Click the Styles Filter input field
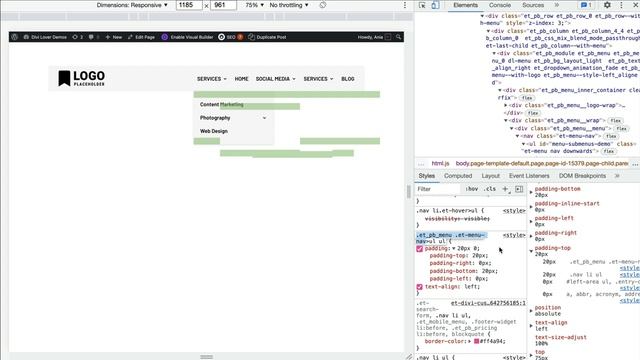This screenshot has width=640, height=360. click(x=439, y=189)
